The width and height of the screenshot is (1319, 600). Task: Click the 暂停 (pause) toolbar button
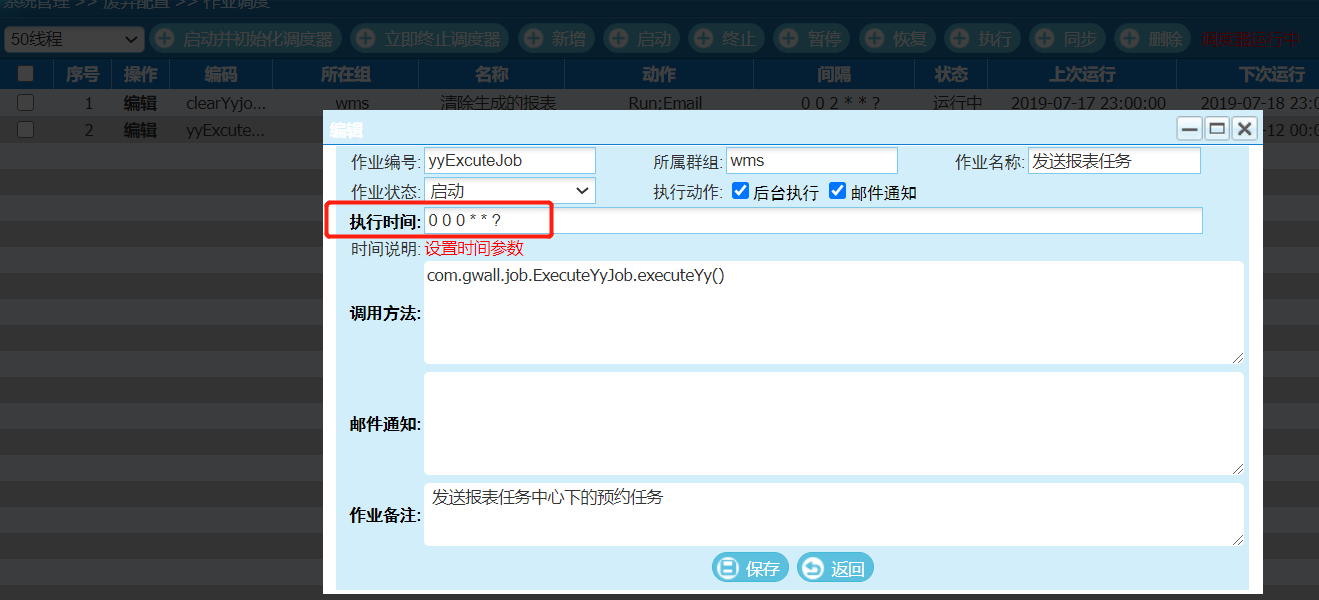click(813, 39)
